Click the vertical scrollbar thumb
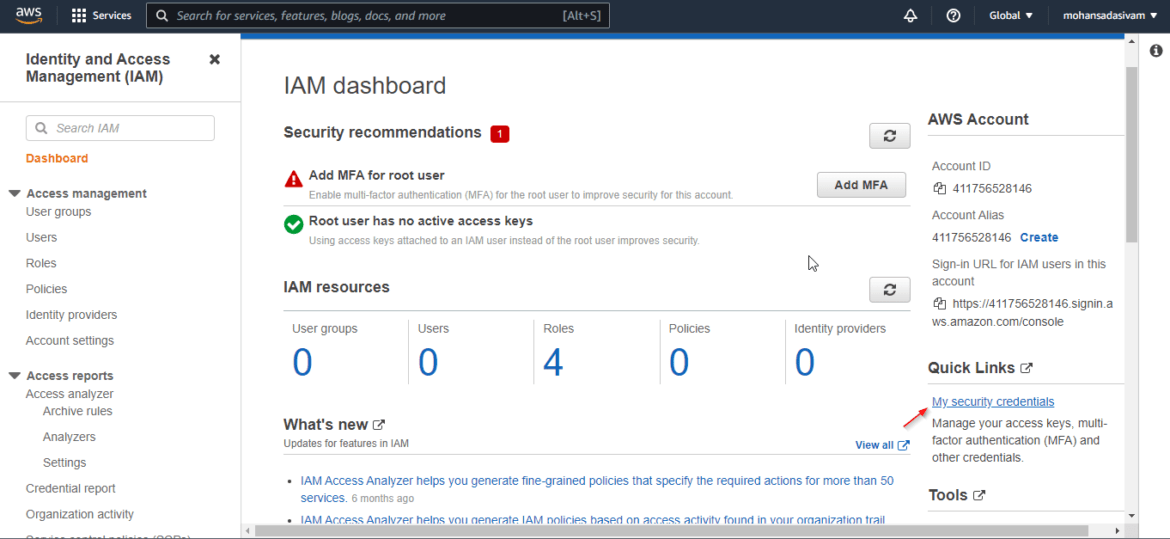This screenshot has height=539, width=1170. coord(1131,153)
